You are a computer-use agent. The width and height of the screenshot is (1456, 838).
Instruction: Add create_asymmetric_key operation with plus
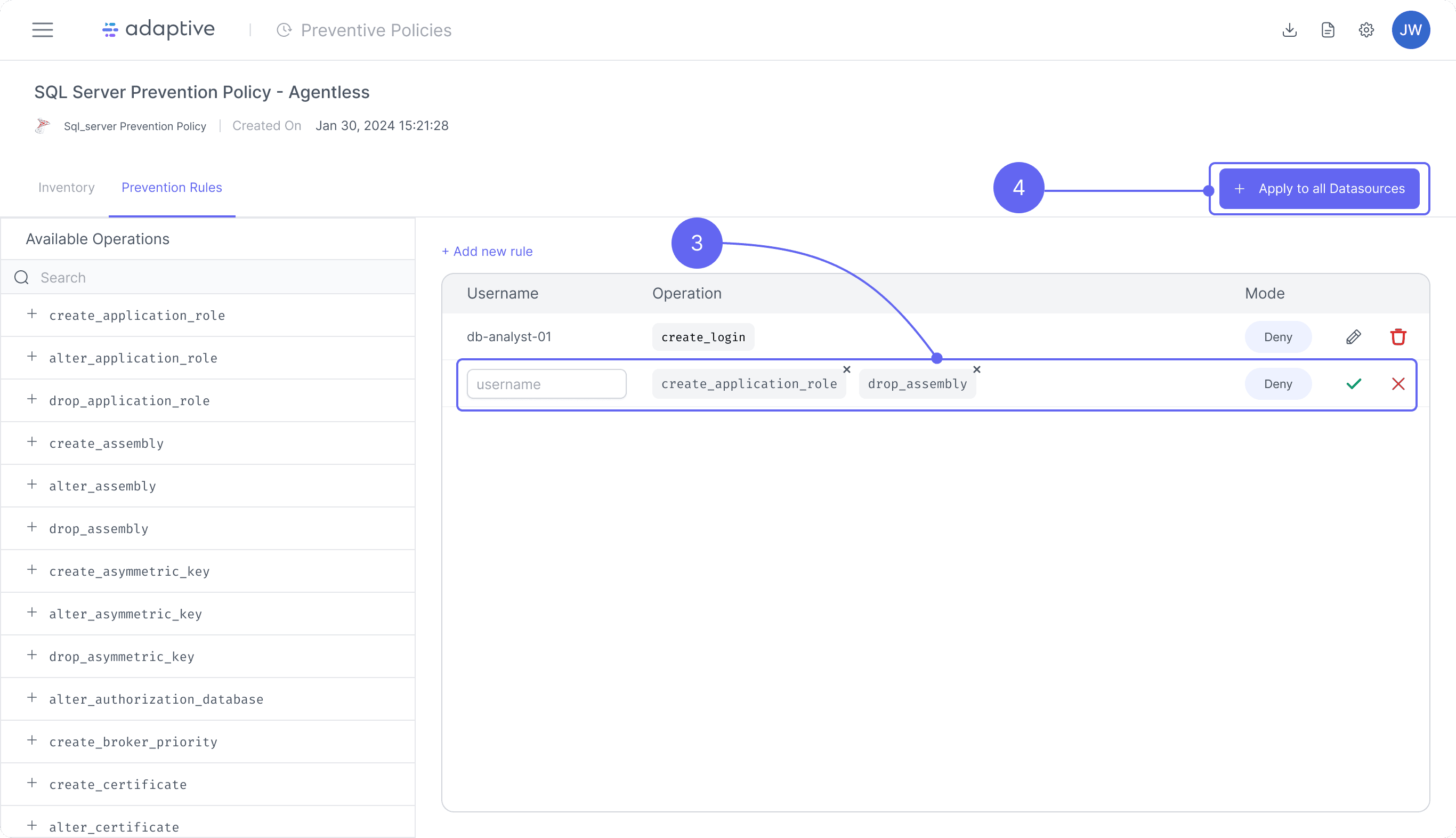coord(32,570)
